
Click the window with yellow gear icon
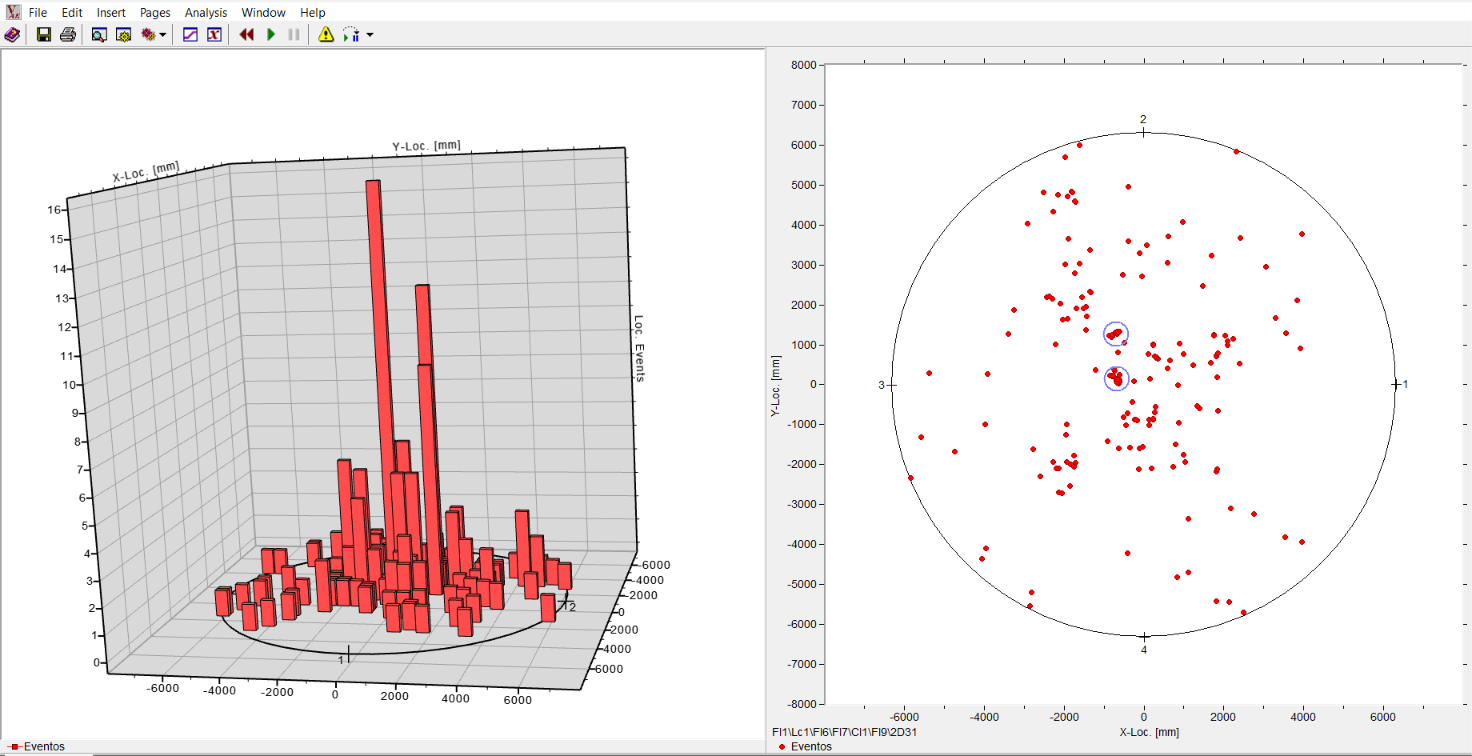(x=124, y=35)
